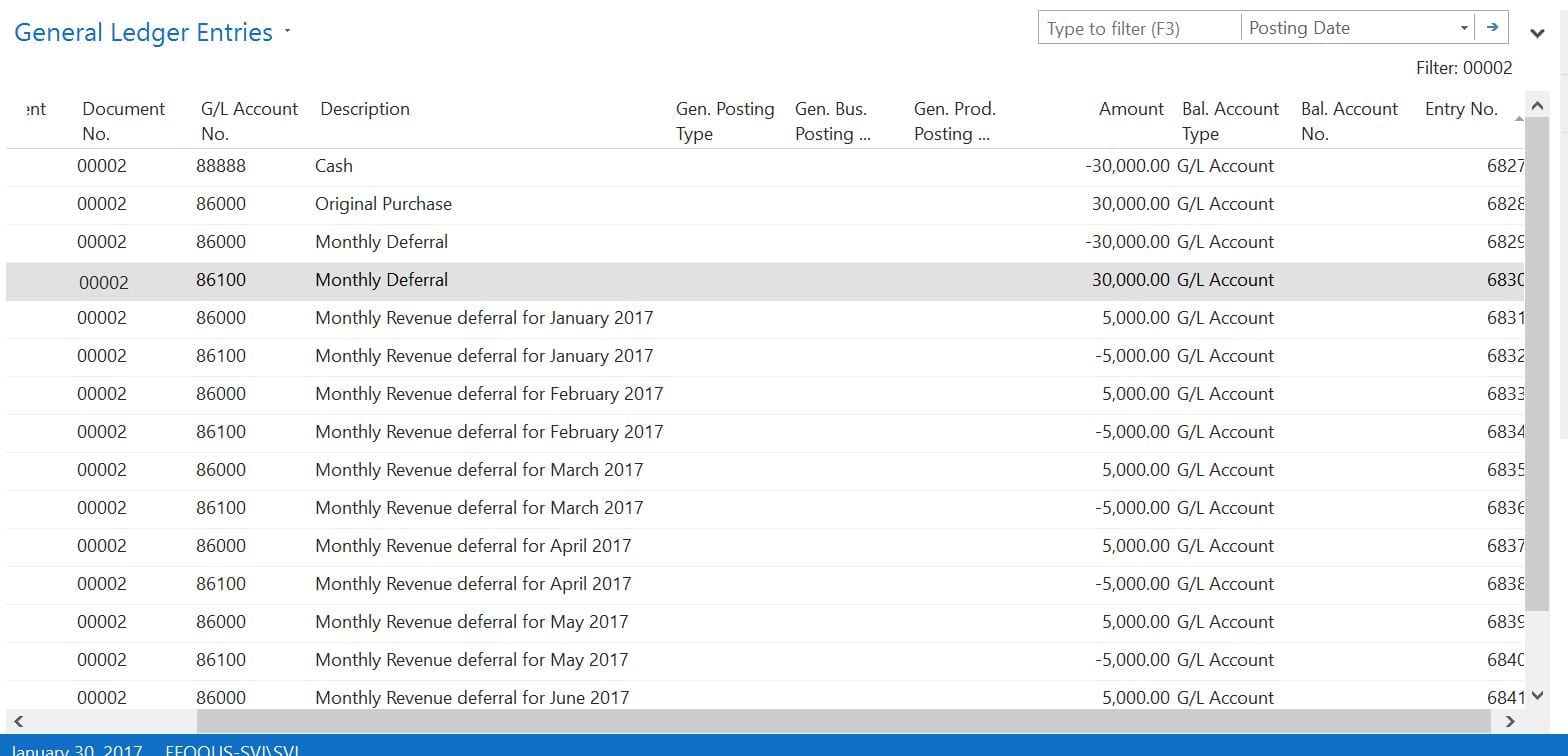Select Monthly Deferral row with account 86000

click(x=764, y=242)
